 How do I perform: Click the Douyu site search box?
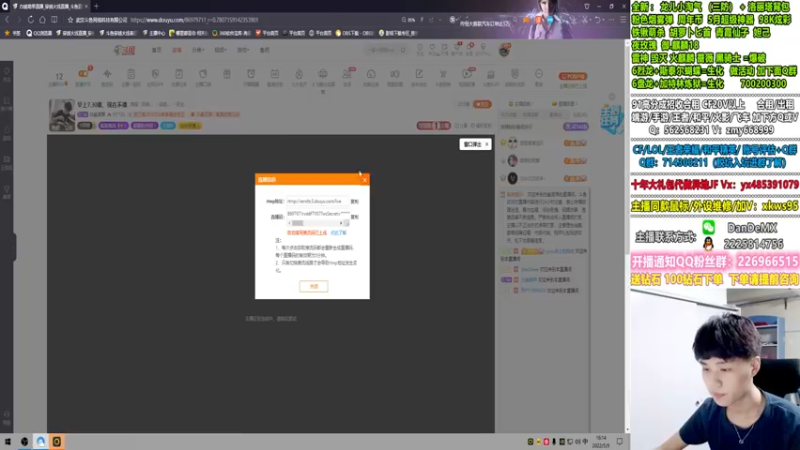coord(386,50)
